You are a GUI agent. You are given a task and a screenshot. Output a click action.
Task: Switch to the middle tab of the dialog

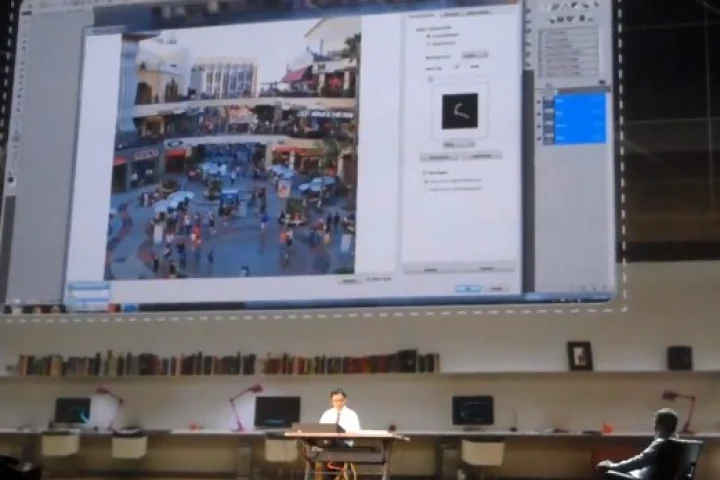(451, 14)
